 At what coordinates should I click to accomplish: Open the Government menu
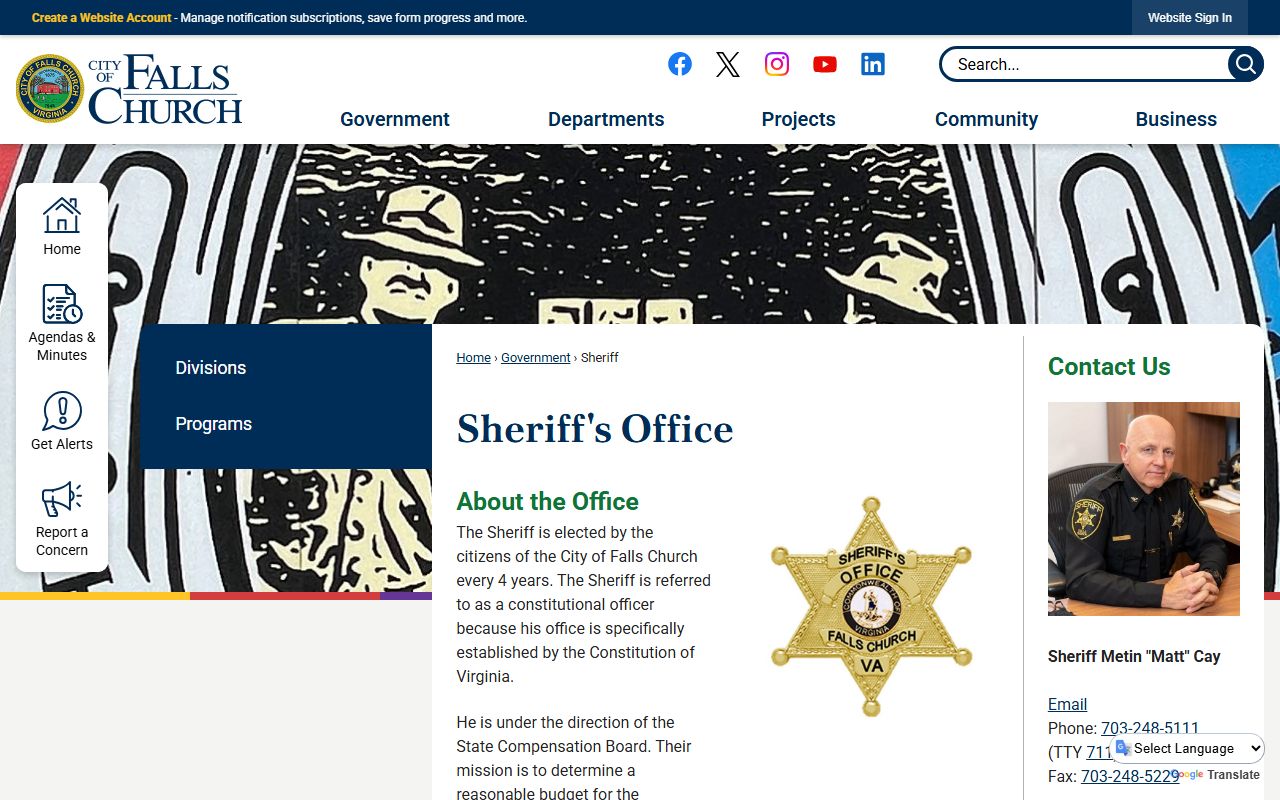tap(395, 119)
